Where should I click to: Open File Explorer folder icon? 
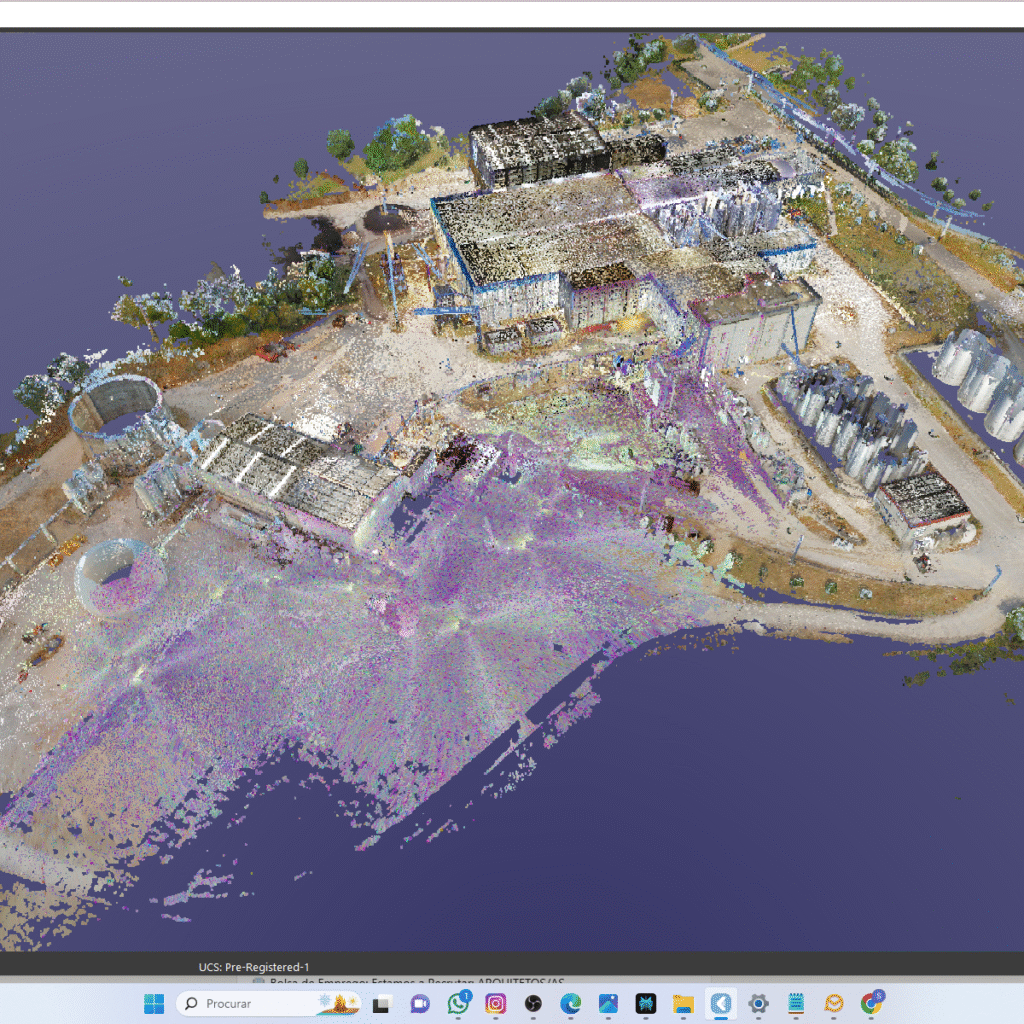683,1003
